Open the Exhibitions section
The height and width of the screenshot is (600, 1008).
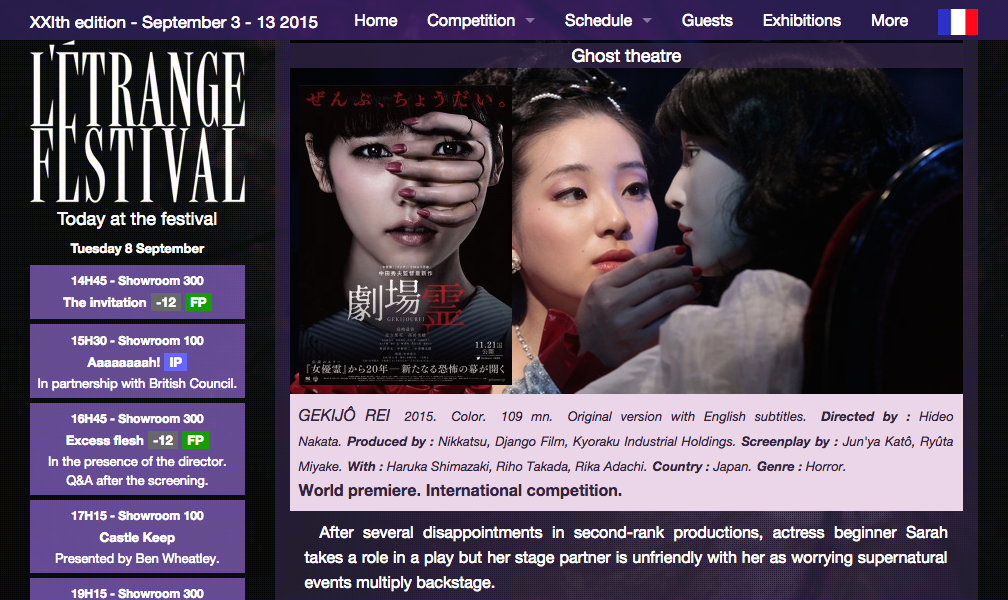[802, 21]
